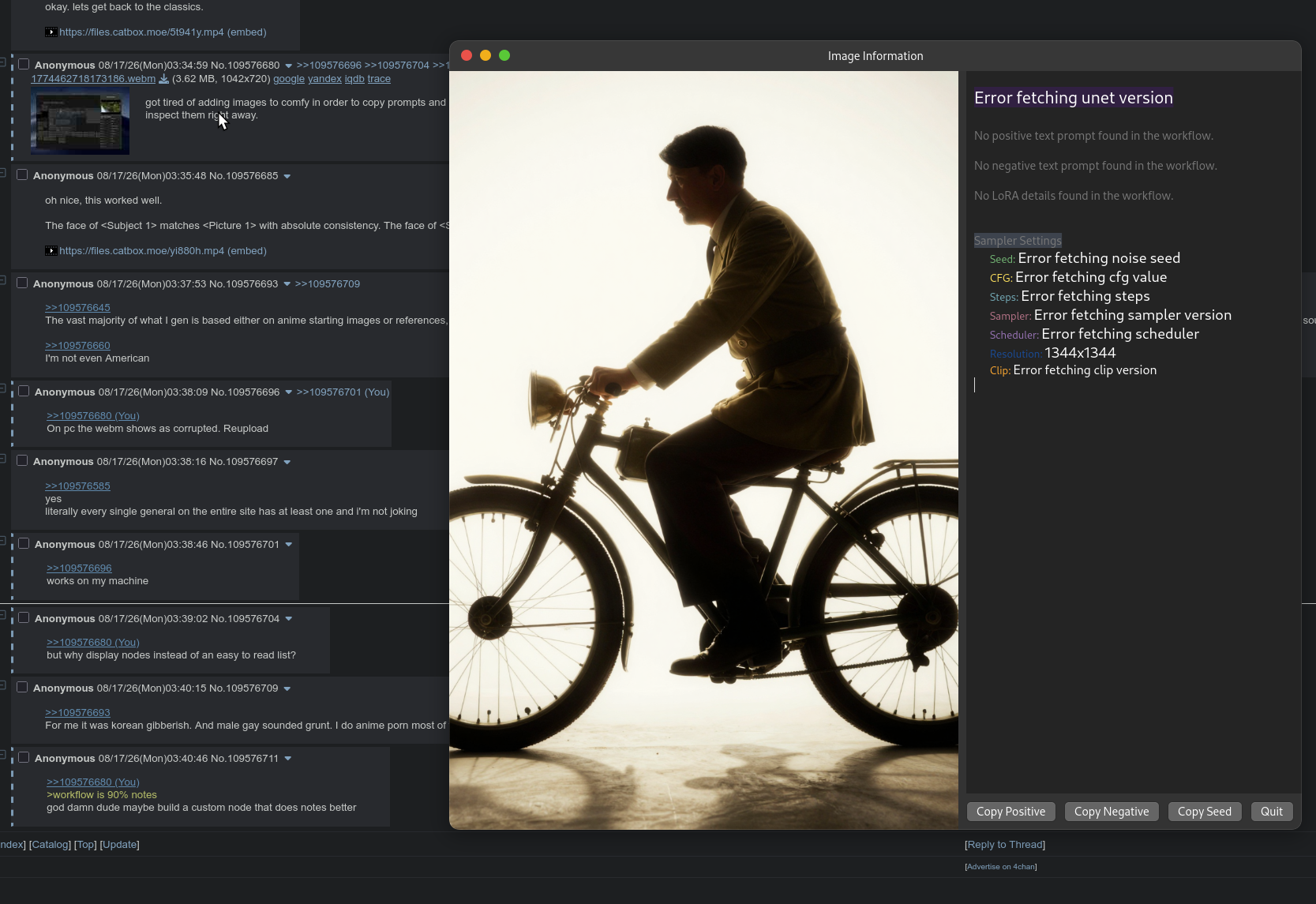Jump to [Top] of the thread
This screenshot has height=904, width=1316.
coord(85,845)
